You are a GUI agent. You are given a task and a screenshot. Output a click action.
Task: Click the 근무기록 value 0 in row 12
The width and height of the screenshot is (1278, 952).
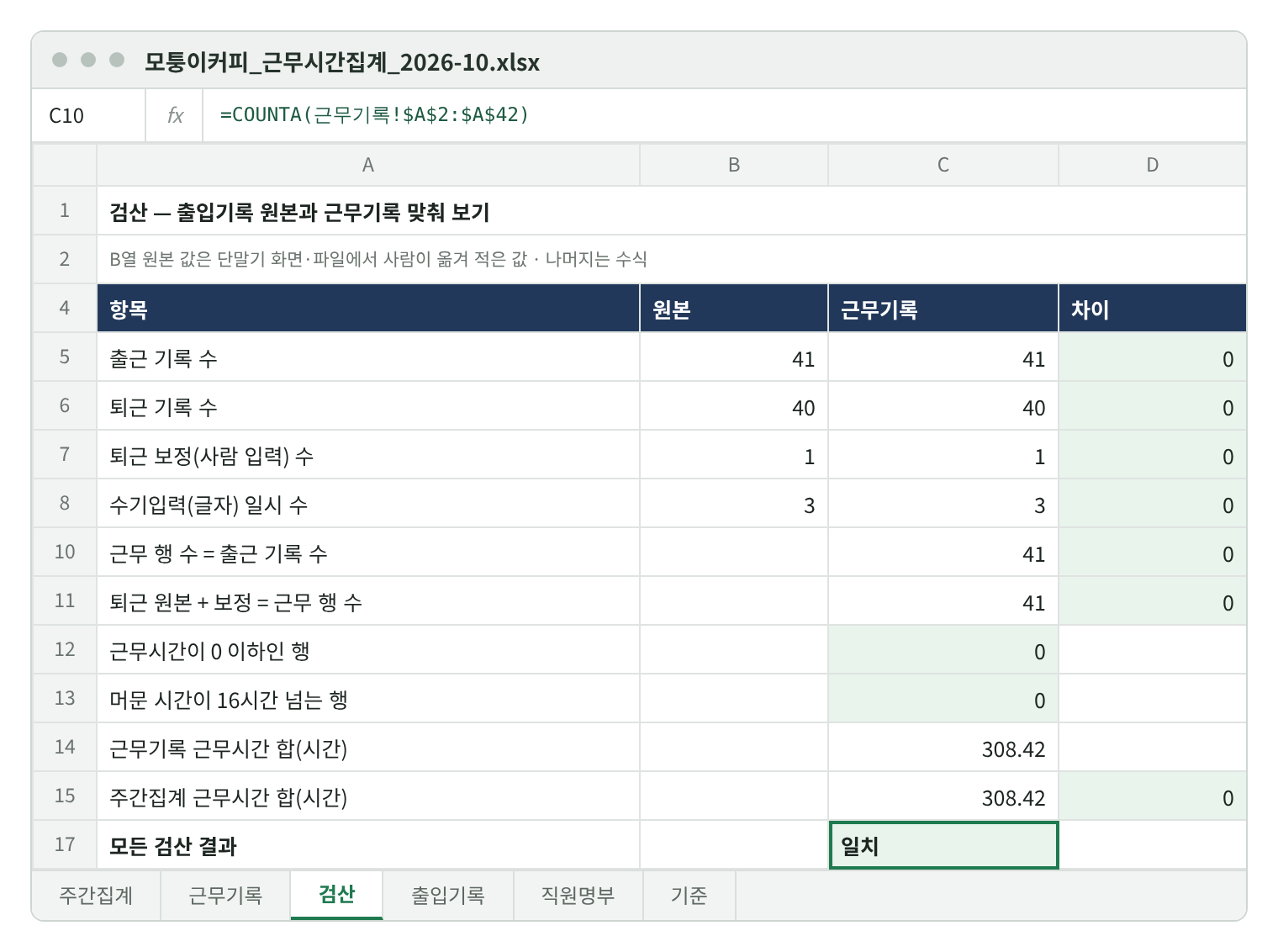(943, 650)
